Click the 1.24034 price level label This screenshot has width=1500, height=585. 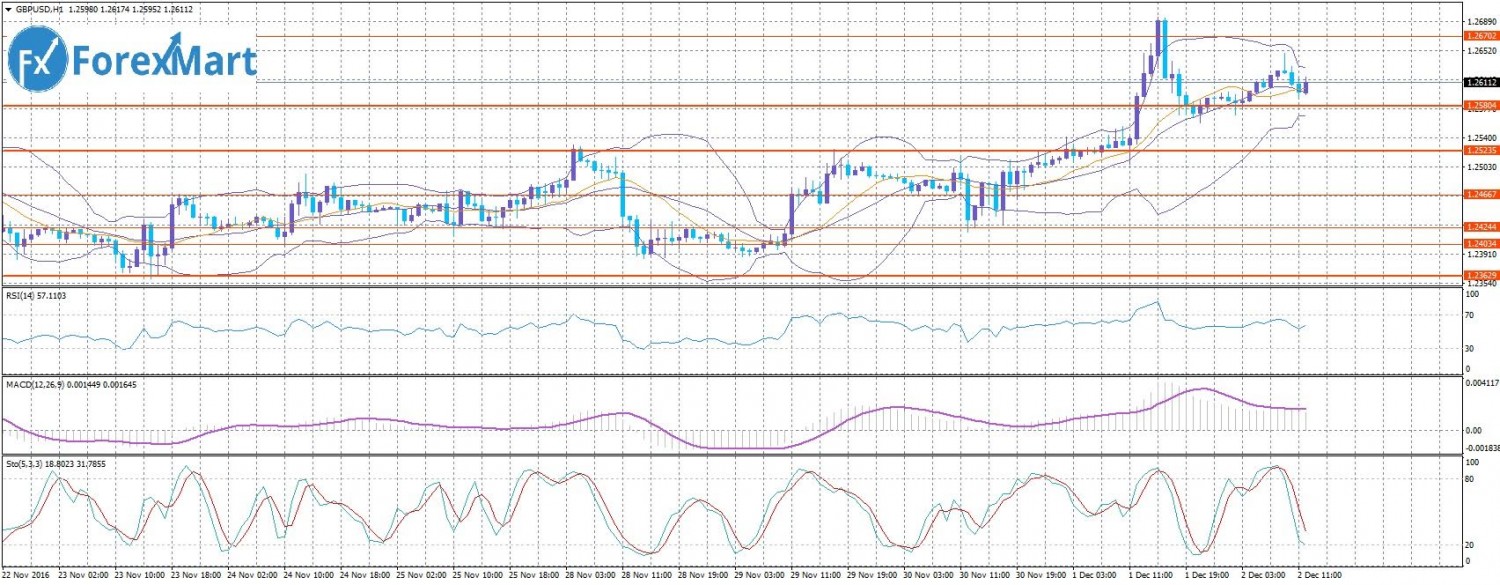(x=1479, y=243)
